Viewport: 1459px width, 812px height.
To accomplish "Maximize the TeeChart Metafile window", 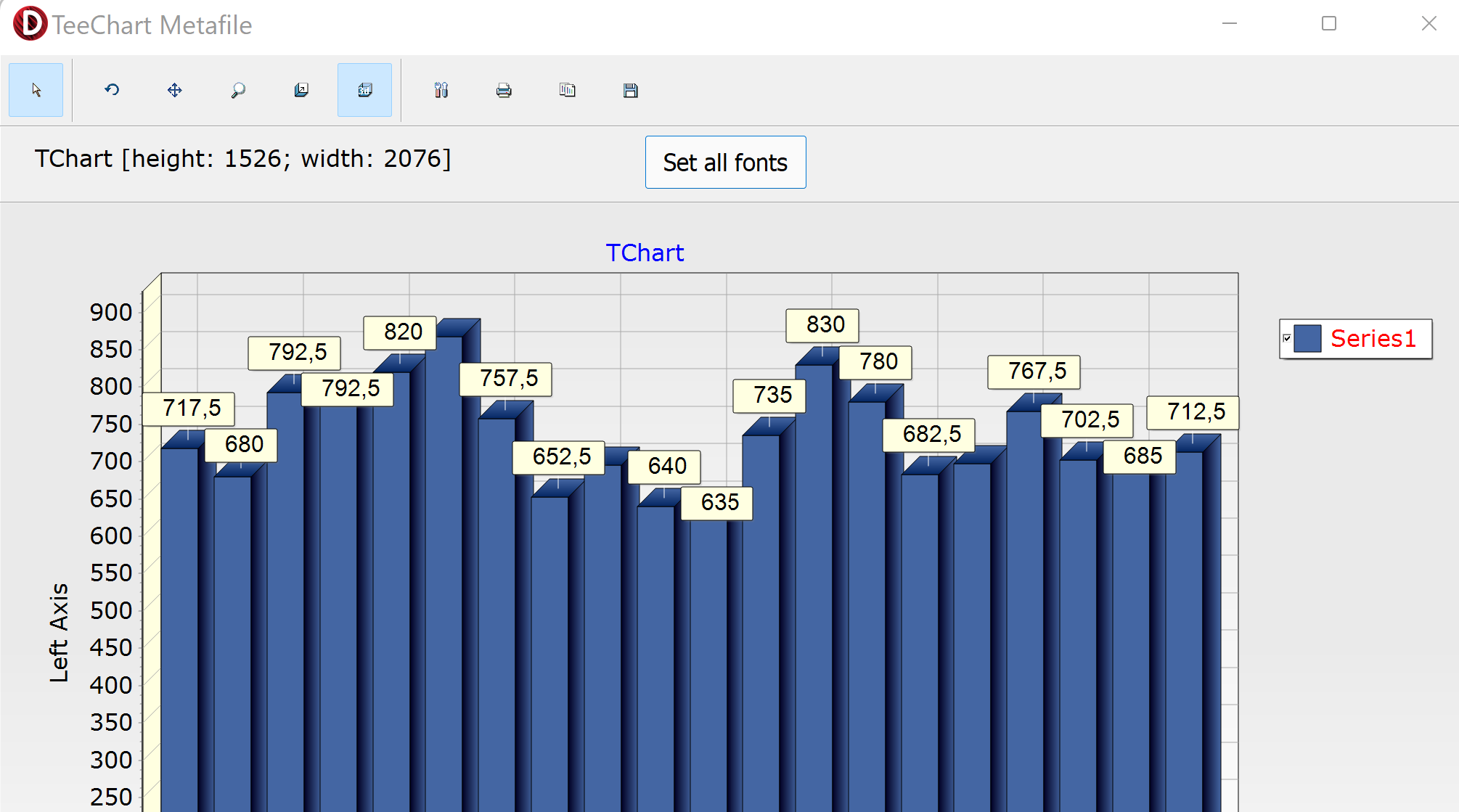I will pyautogui.click(x=1329, y=24).
